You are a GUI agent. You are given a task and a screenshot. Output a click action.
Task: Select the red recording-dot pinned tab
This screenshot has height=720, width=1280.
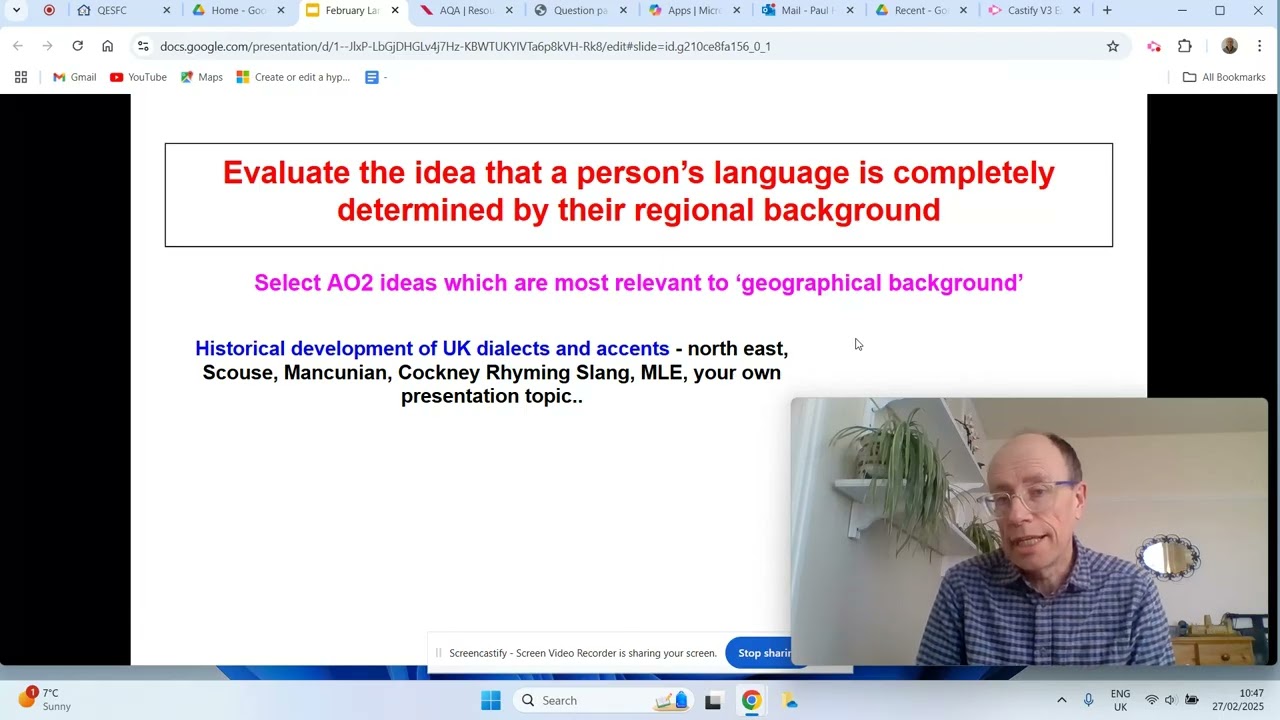49,10
